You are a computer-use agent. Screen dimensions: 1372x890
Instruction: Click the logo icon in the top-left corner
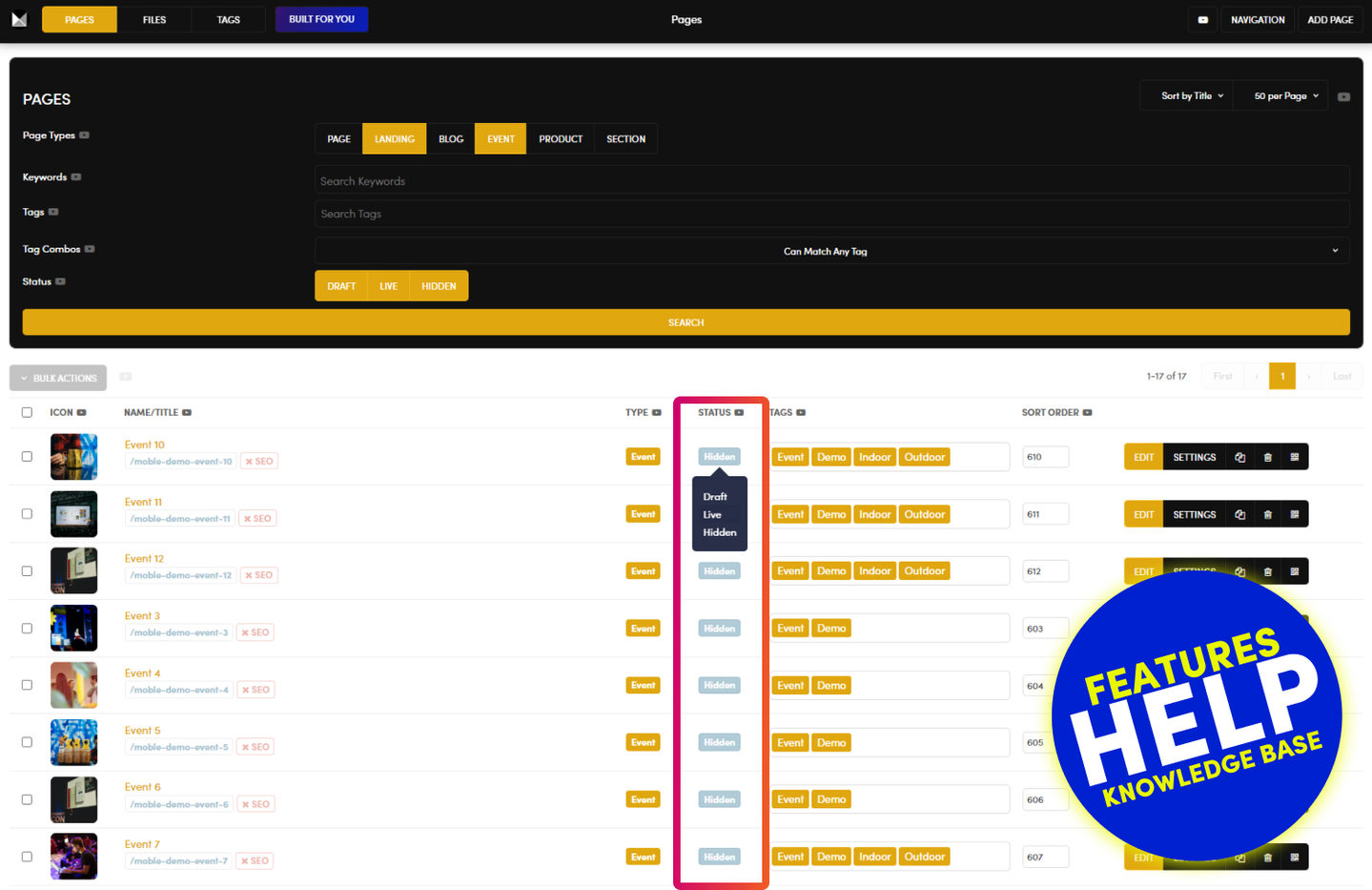pos(19,19)
